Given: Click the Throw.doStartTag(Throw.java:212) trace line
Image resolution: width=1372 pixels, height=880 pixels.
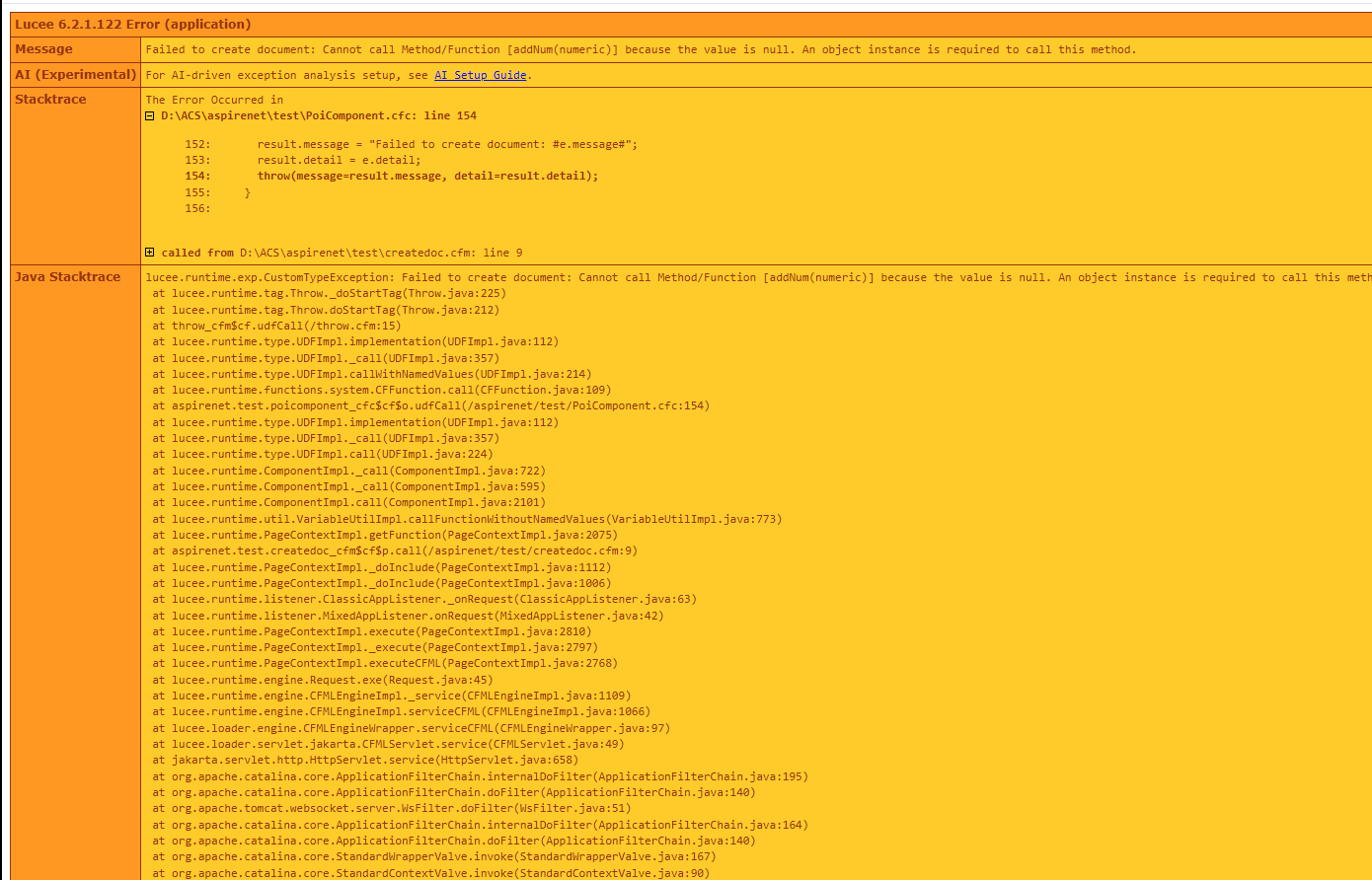Looking at the screenshot, I should 326,310.
